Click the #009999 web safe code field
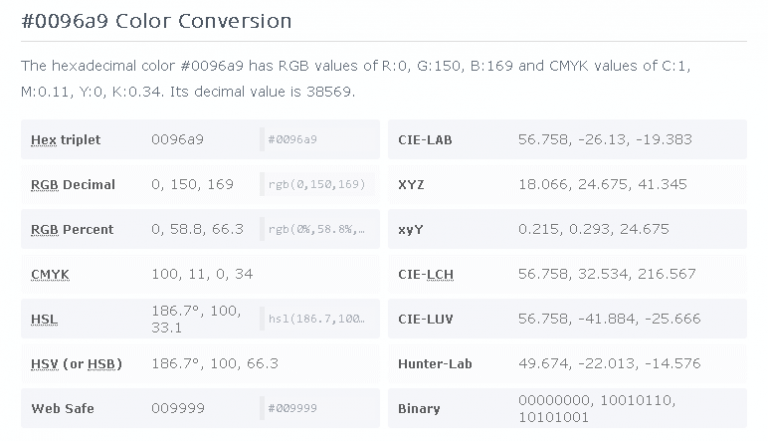 tap(318, 408)
